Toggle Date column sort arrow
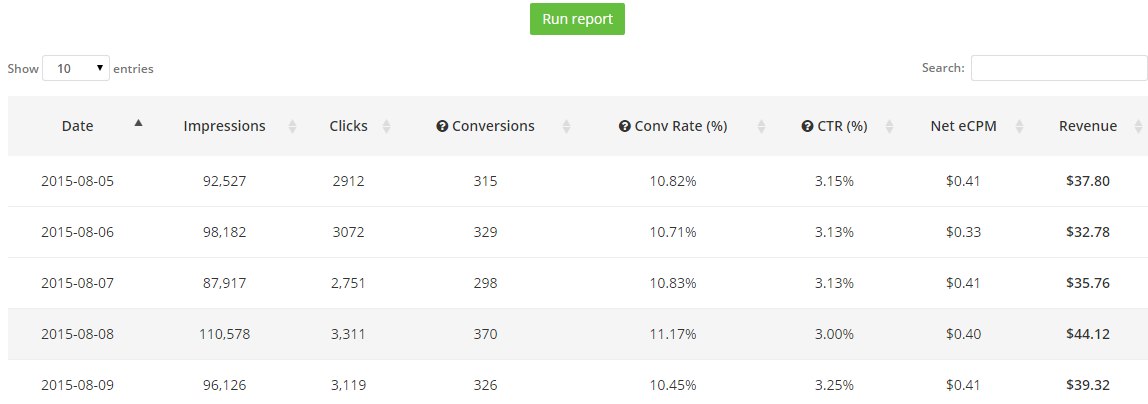 pyautogui.click(x=138, y=123)
